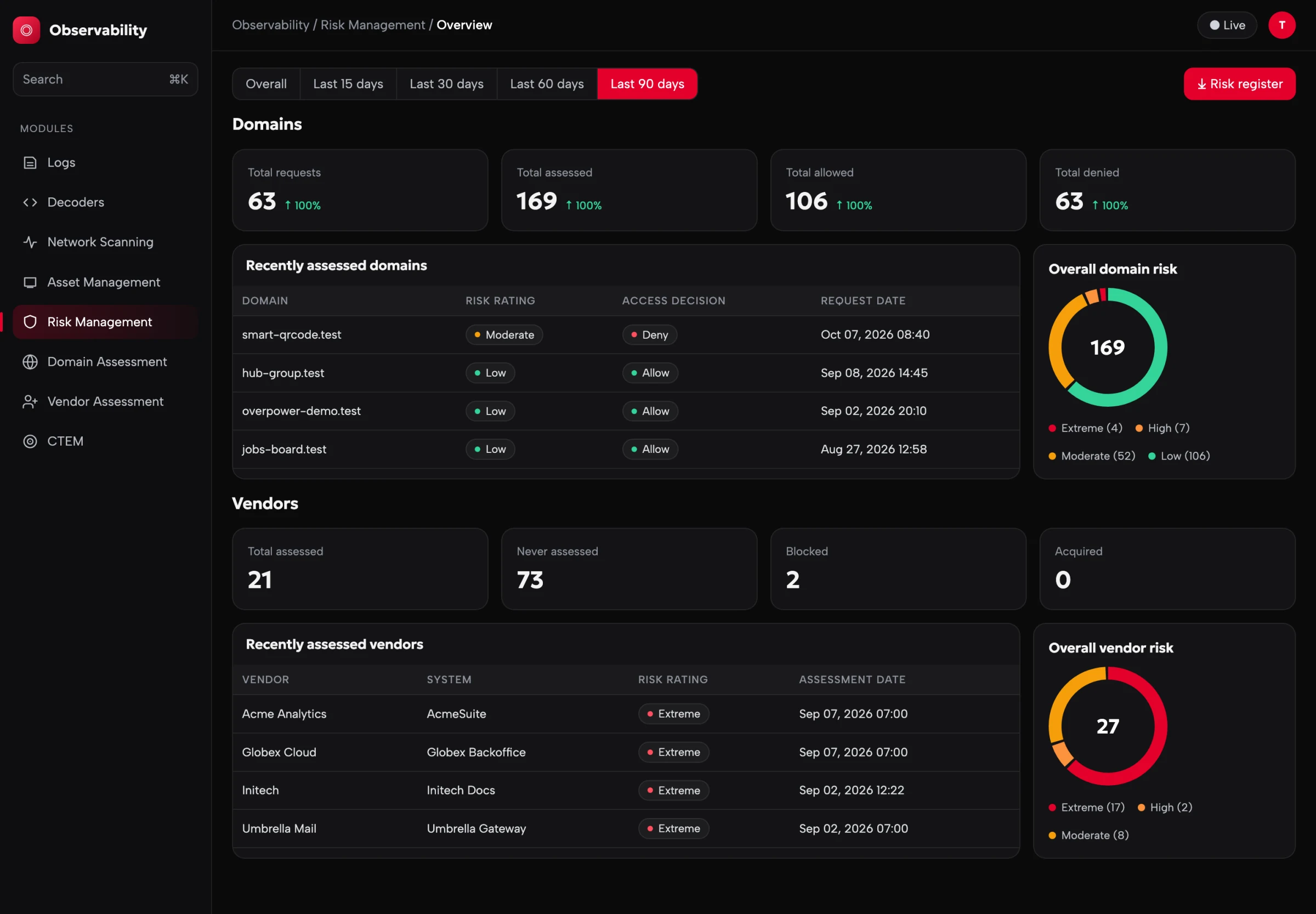
Task: Toggle the Low (106) legend swatch
Action: pyautogui.click(x=1151, y=456)
